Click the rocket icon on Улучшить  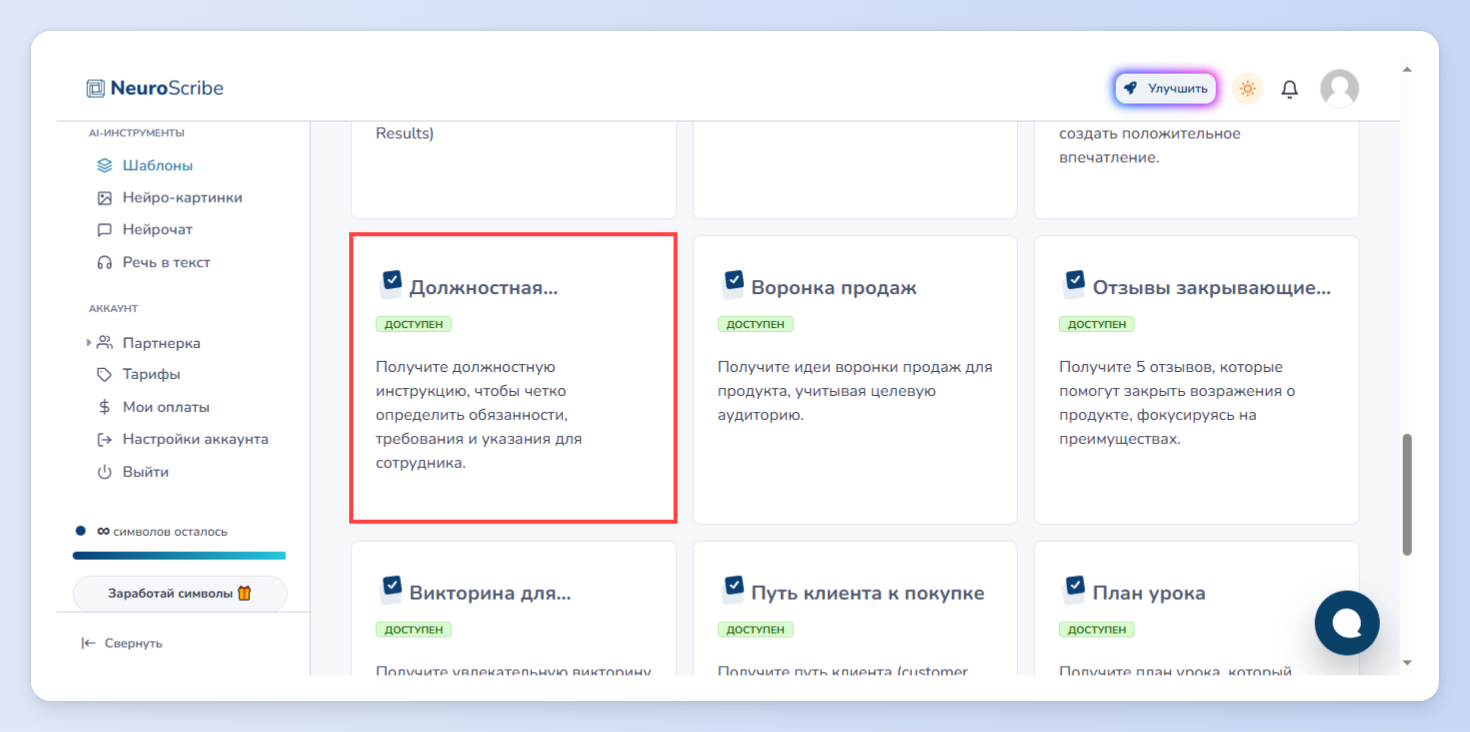pyautogui.click(x=1130, y=88)
